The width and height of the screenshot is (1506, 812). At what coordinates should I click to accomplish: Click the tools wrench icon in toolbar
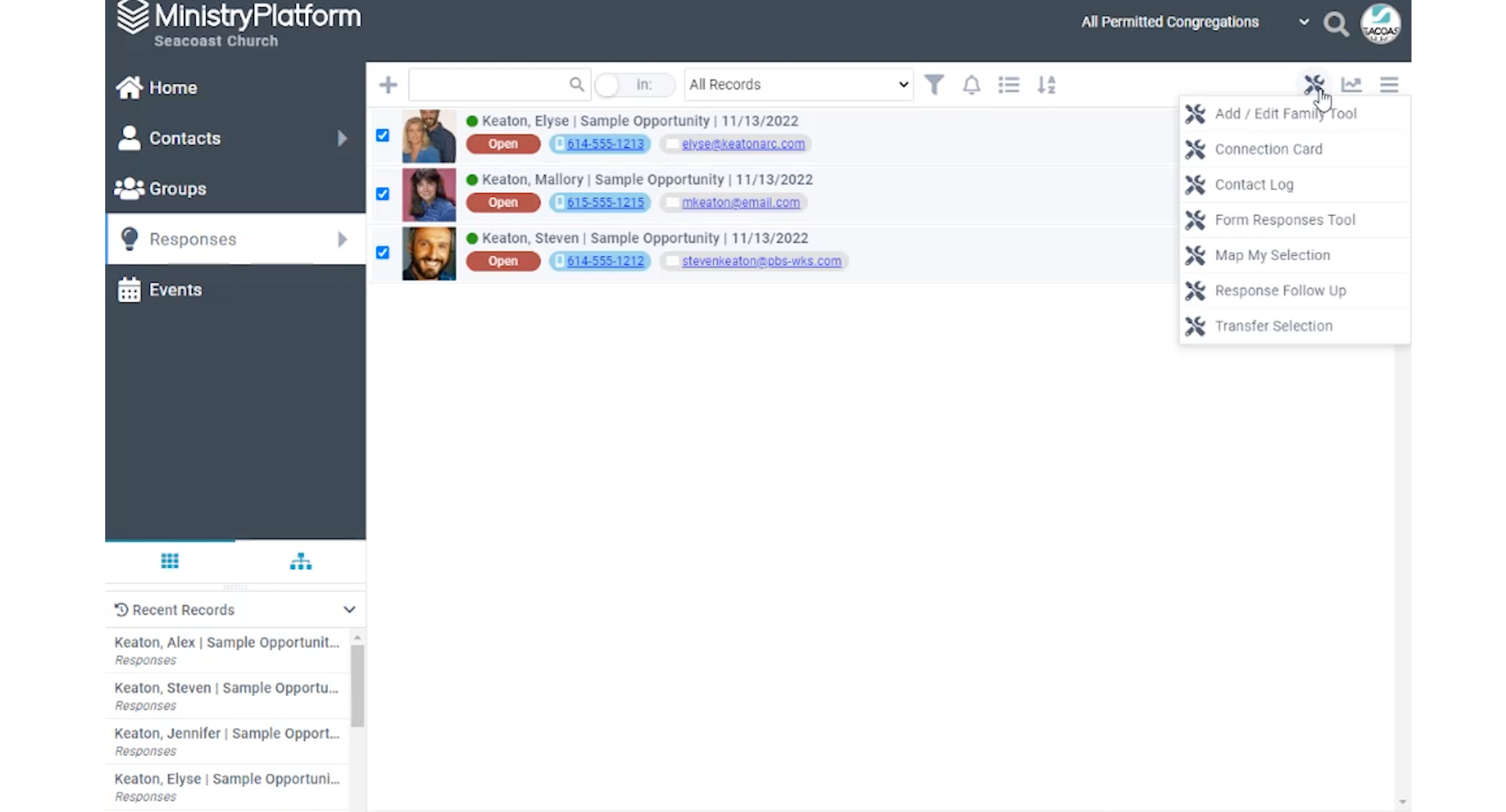click(x=1314, y=84)
